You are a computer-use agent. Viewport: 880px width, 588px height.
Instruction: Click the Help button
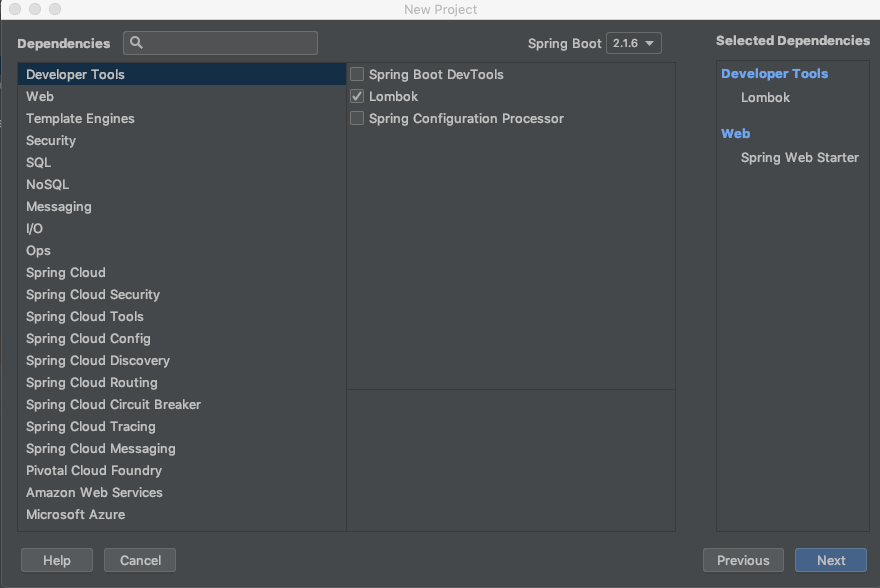pos(56,560)
